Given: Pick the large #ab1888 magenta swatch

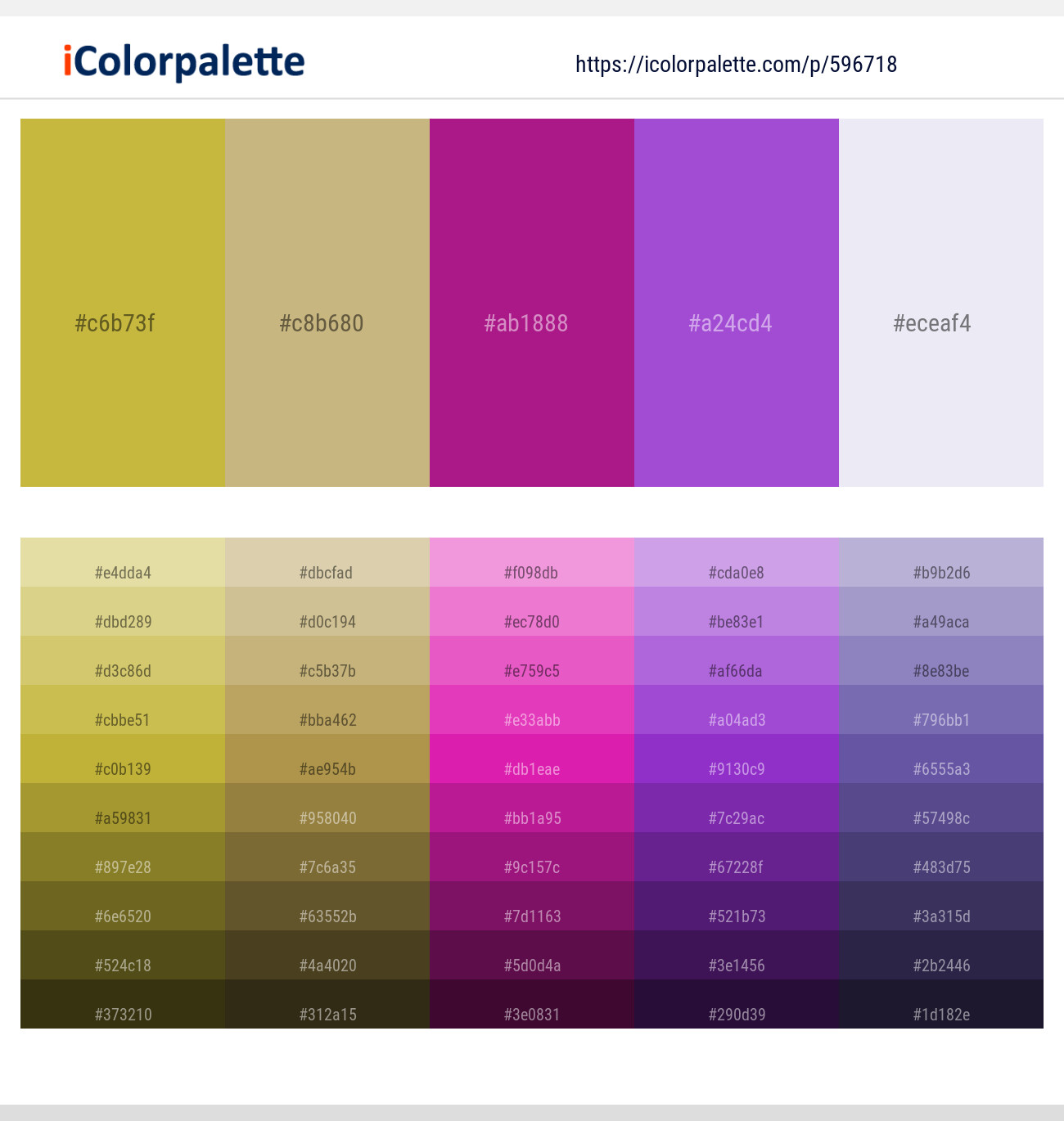Looking at the screenshot, I should tap(532, 303).
